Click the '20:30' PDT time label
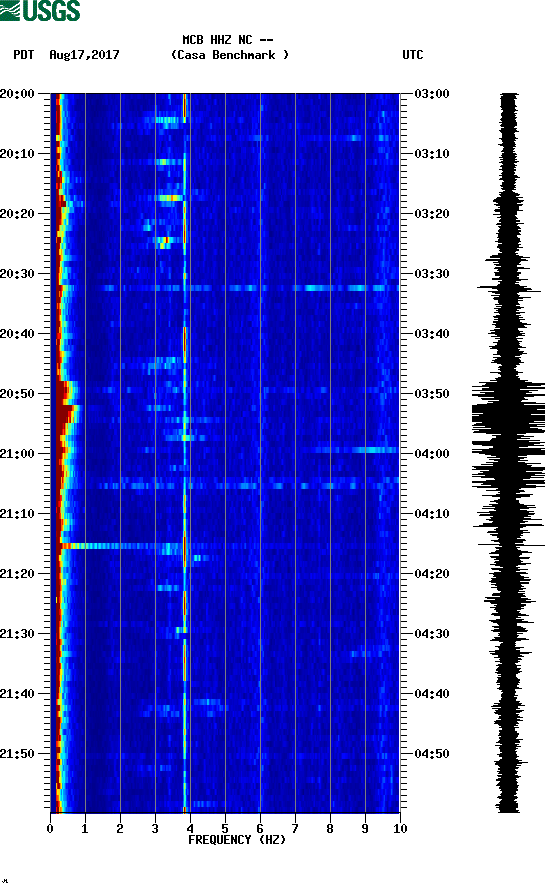The image size is (552, 892). 18,274
